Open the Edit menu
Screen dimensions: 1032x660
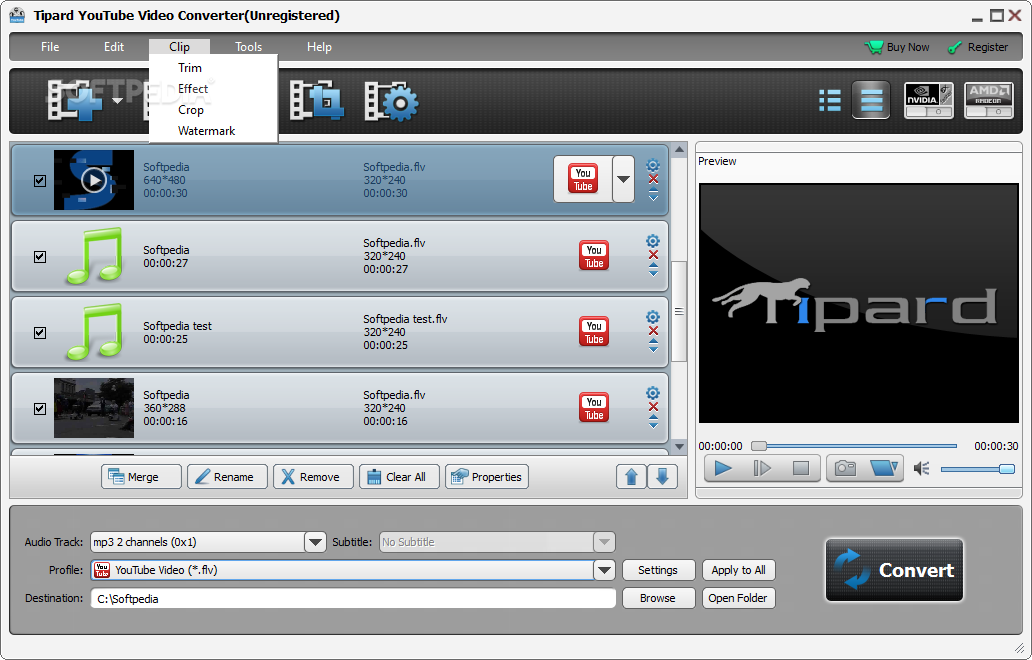(x=114, y=47)
